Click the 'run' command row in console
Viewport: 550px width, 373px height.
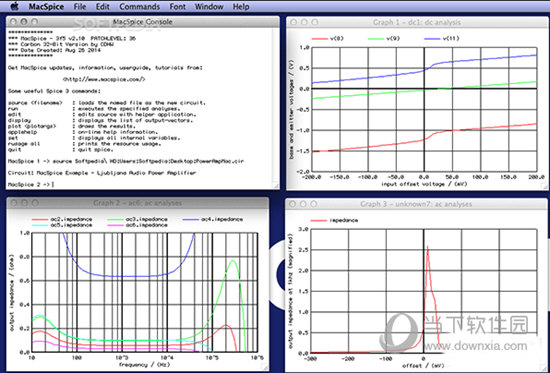coord(93,109)
